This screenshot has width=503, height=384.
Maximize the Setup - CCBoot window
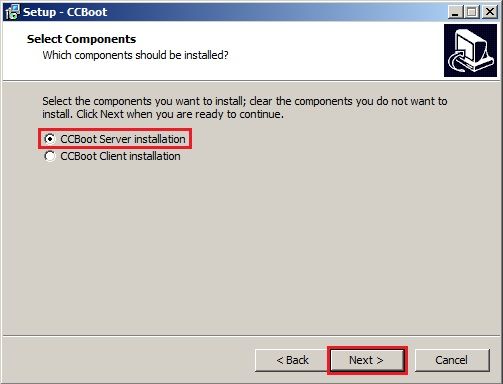(x=472, y=12)
